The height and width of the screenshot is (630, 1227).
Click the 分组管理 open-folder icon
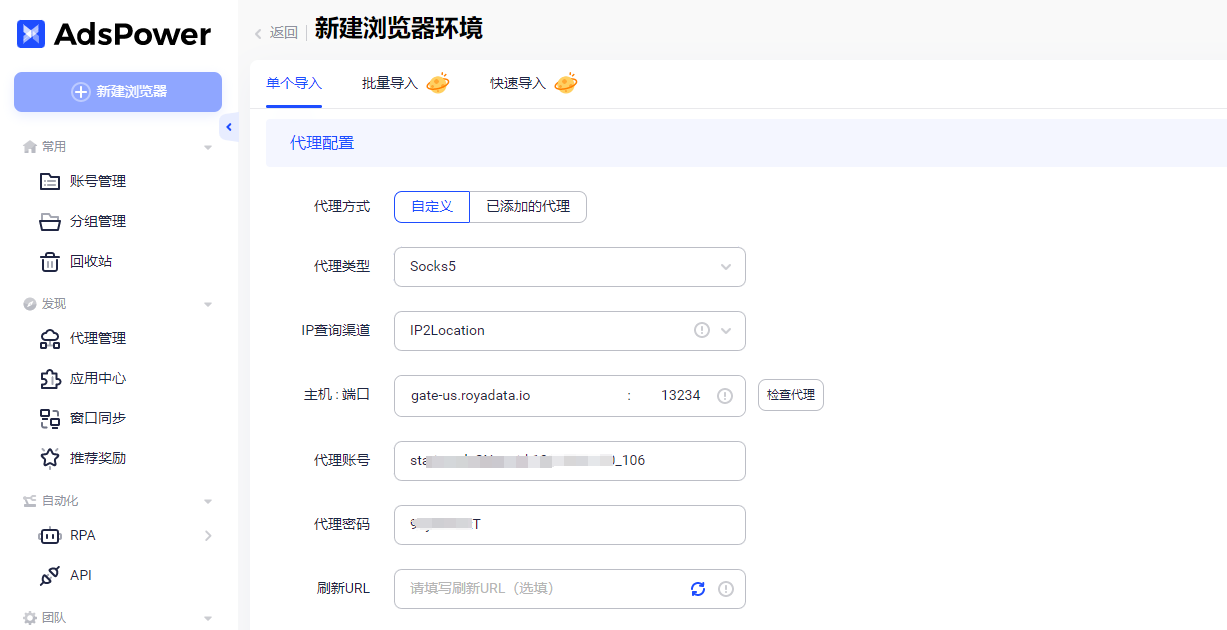50,221
